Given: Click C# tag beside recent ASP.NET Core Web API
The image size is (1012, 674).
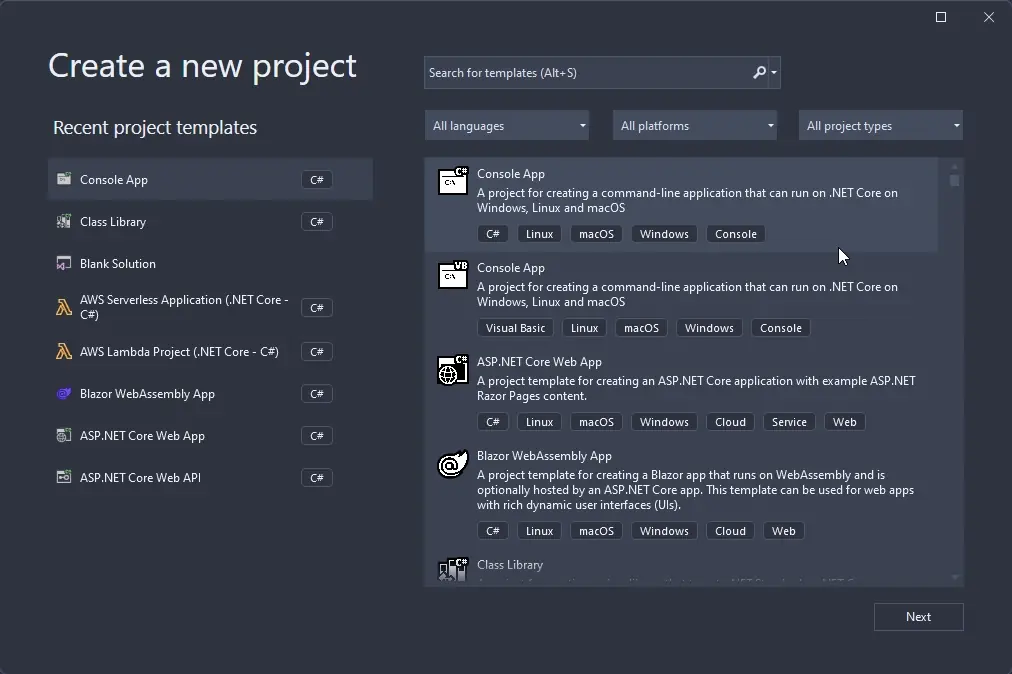Looking at the screenshot, I should pos(317,478).
